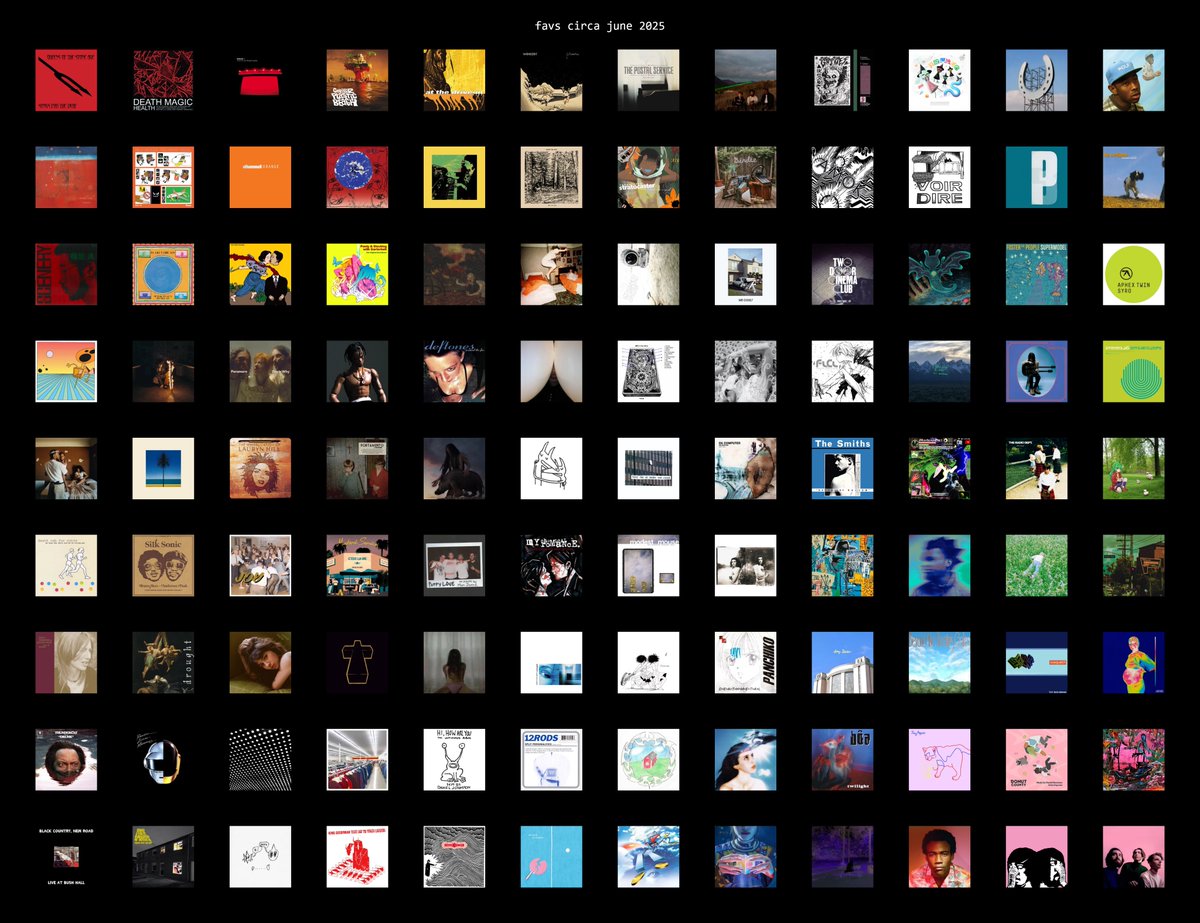Click the Lauryn Hill wood-carved portrait cover
The height and width of the screenshot is (923, 1200).
pyautogui.click(x=260, y=468)
